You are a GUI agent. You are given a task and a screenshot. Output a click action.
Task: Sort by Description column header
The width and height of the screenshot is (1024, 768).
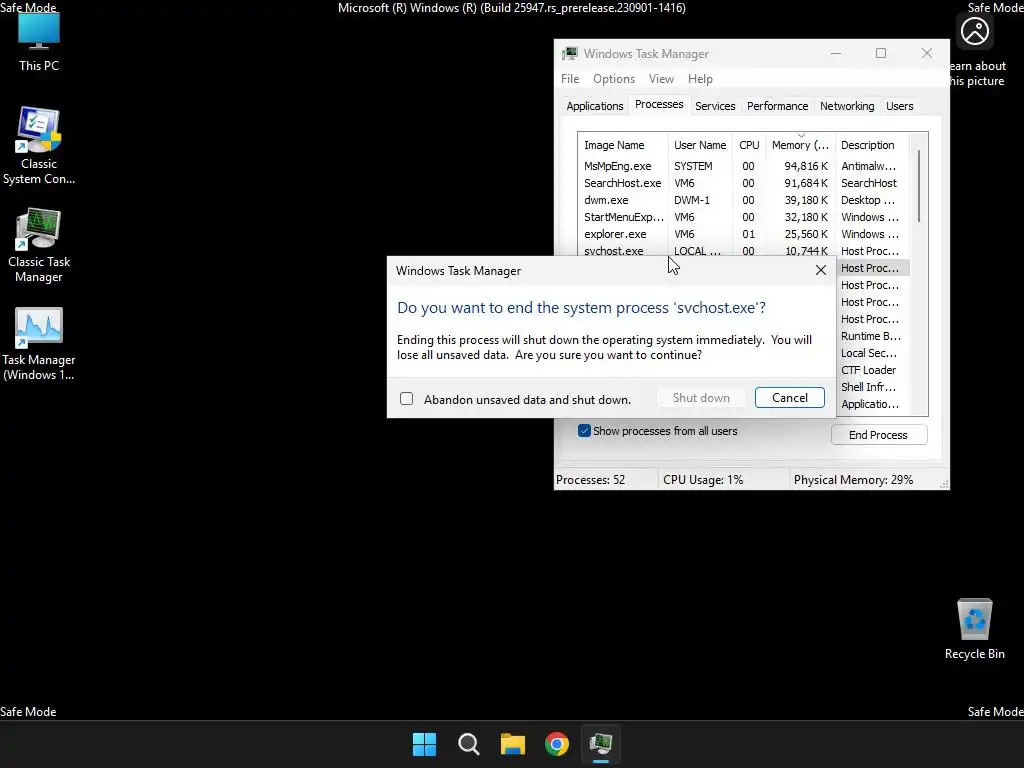(872, 145)
